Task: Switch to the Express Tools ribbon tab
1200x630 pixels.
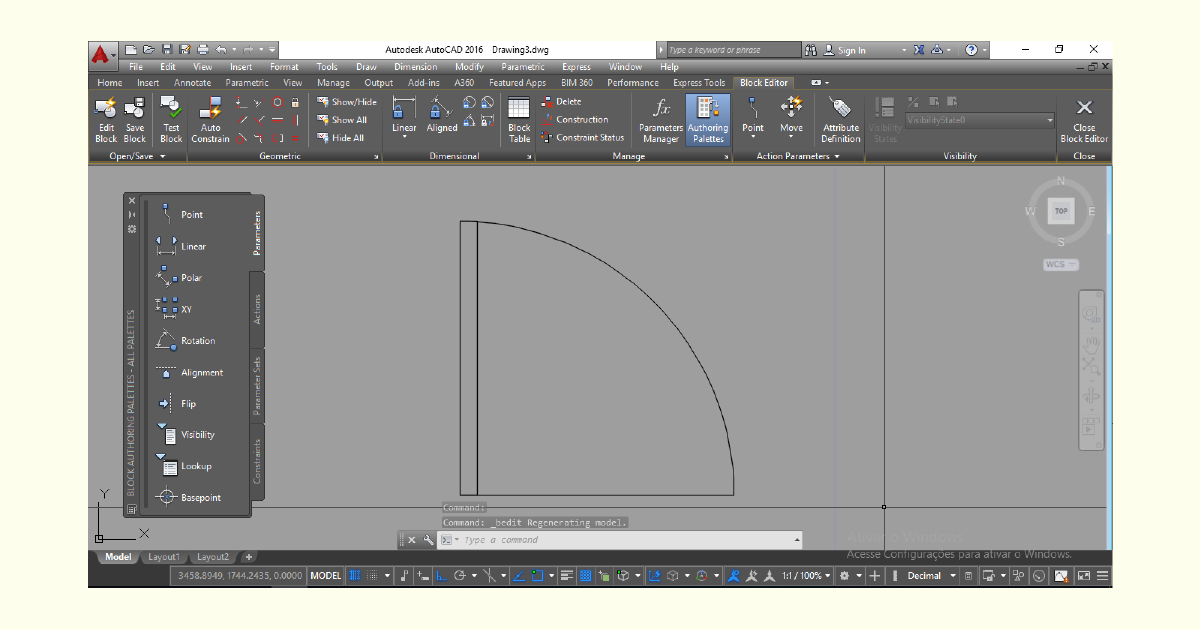Action: (699, 83)
